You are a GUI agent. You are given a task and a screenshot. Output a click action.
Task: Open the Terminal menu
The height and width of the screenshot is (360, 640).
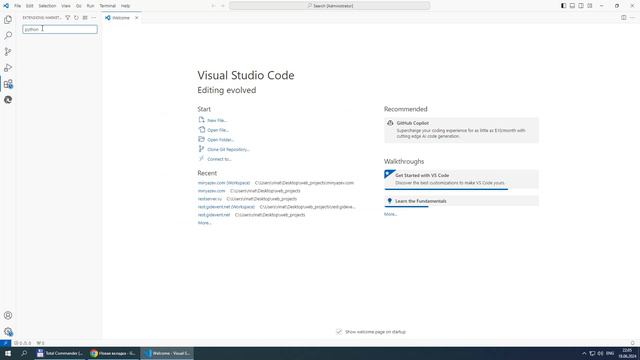[108, 6]
